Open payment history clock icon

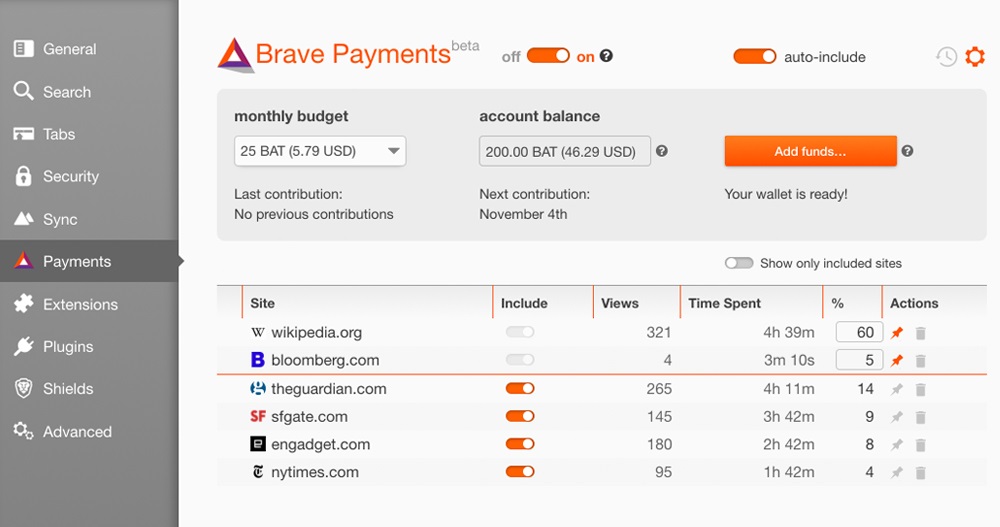point(946,57)
